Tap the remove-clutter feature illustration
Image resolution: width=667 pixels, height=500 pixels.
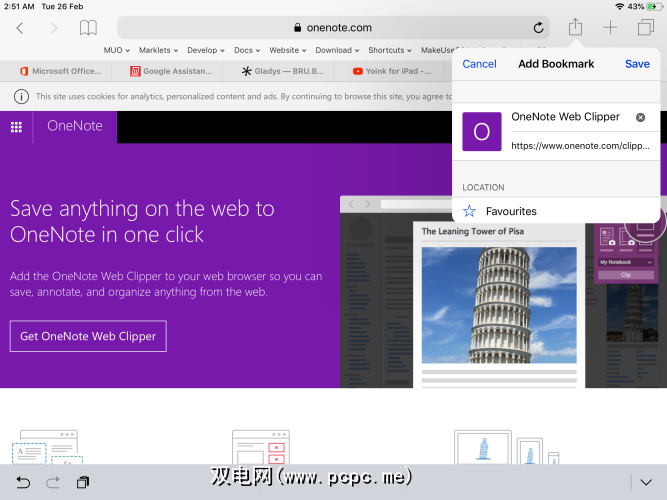point(261,447)
